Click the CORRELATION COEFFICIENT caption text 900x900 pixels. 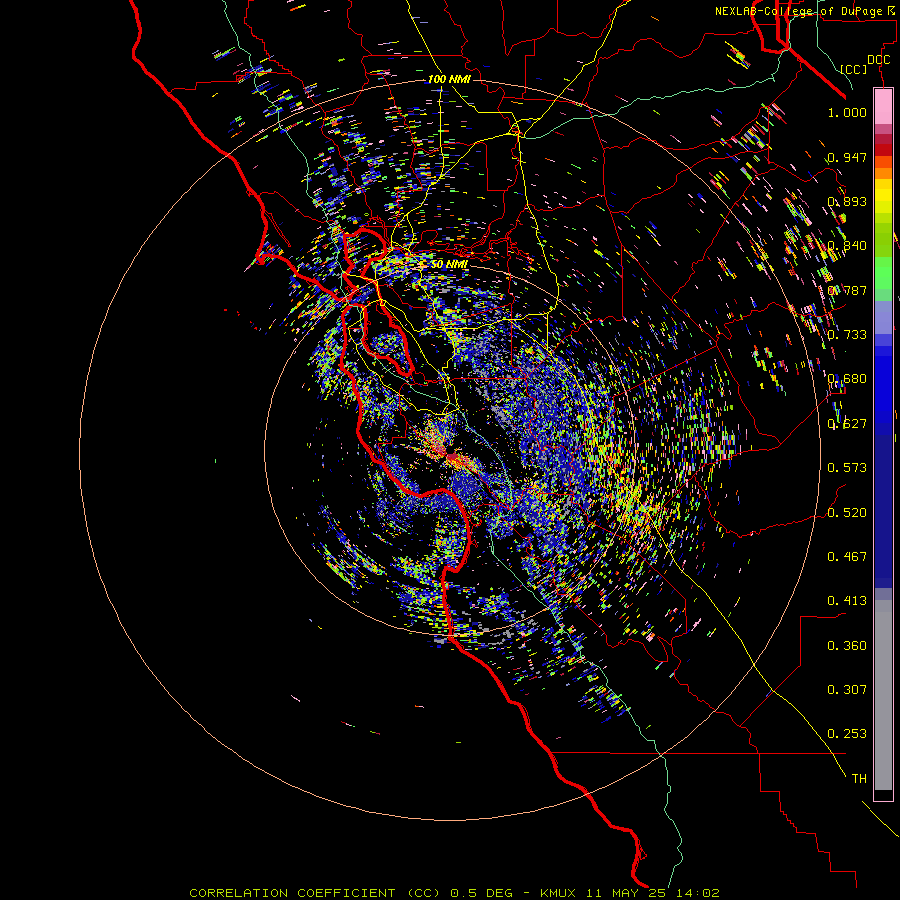292,893
